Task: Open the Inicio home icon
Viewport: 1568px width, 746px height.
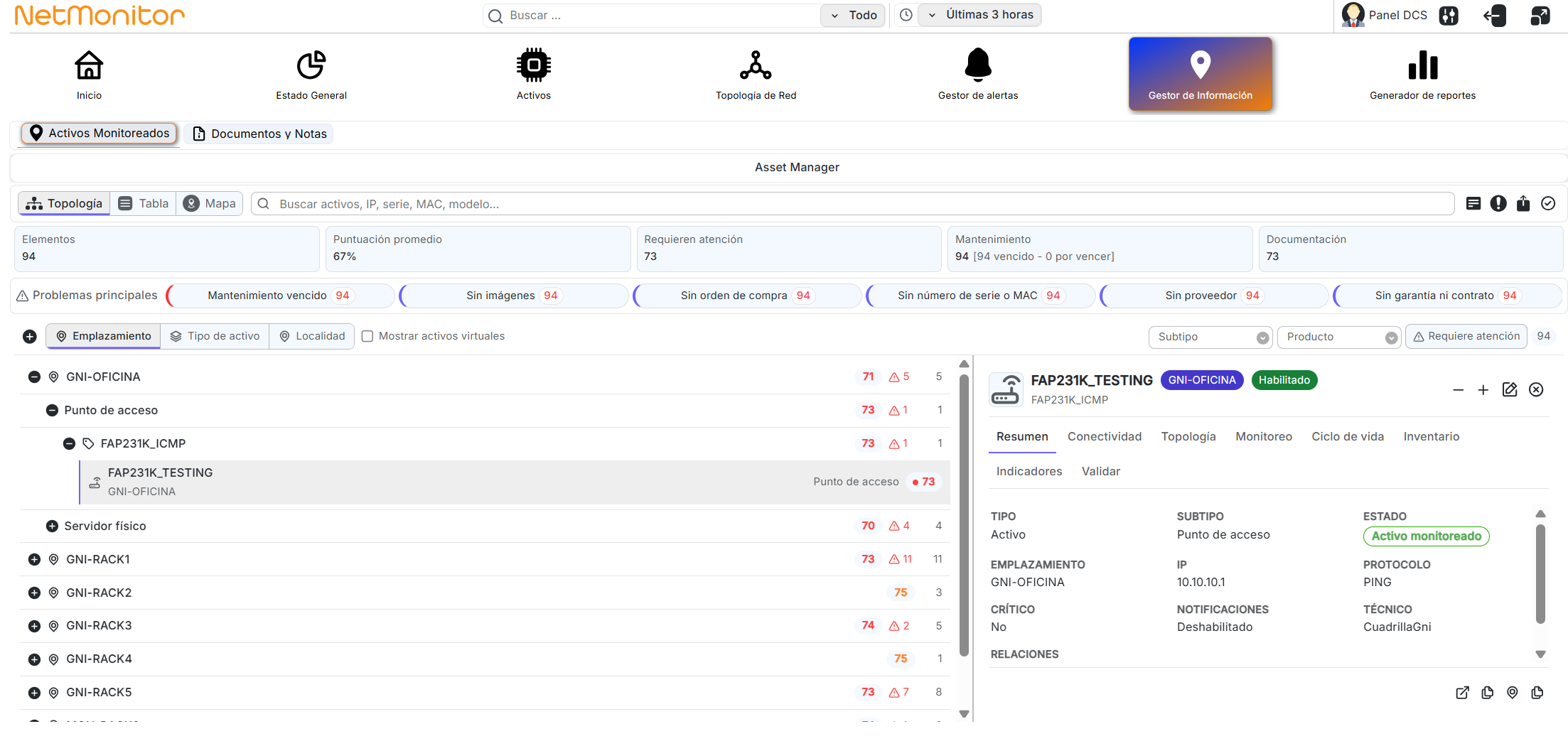Action: [89, 65]
